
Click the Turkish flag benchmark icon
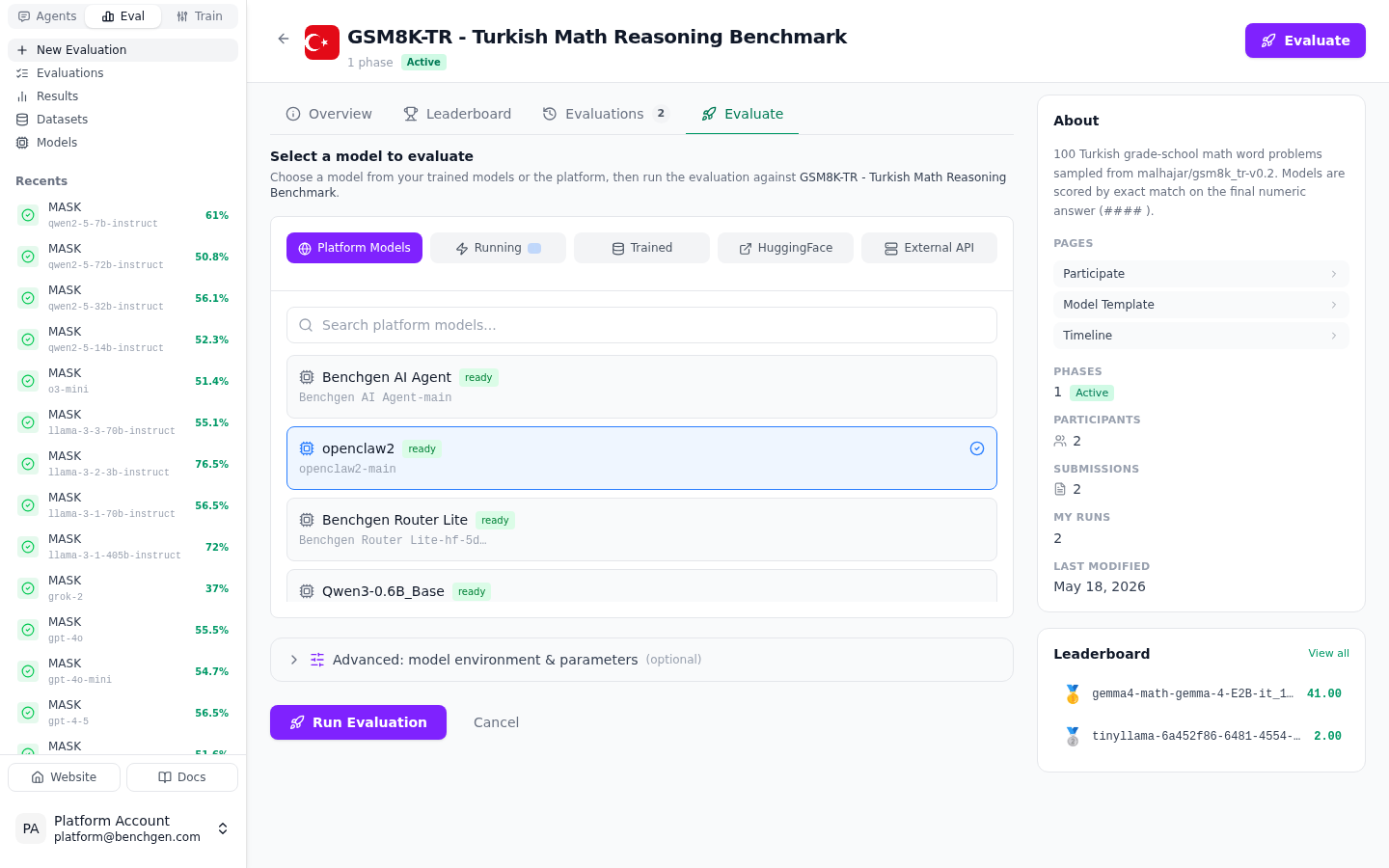click(x=322, y=42)
